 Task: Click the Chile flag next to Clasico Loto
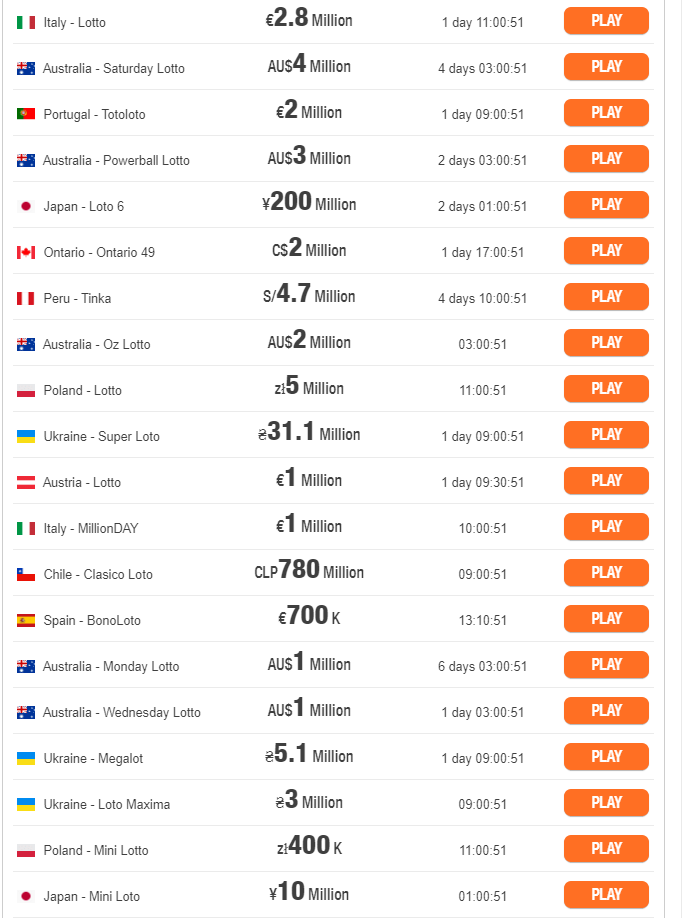(x=26, y=574)
